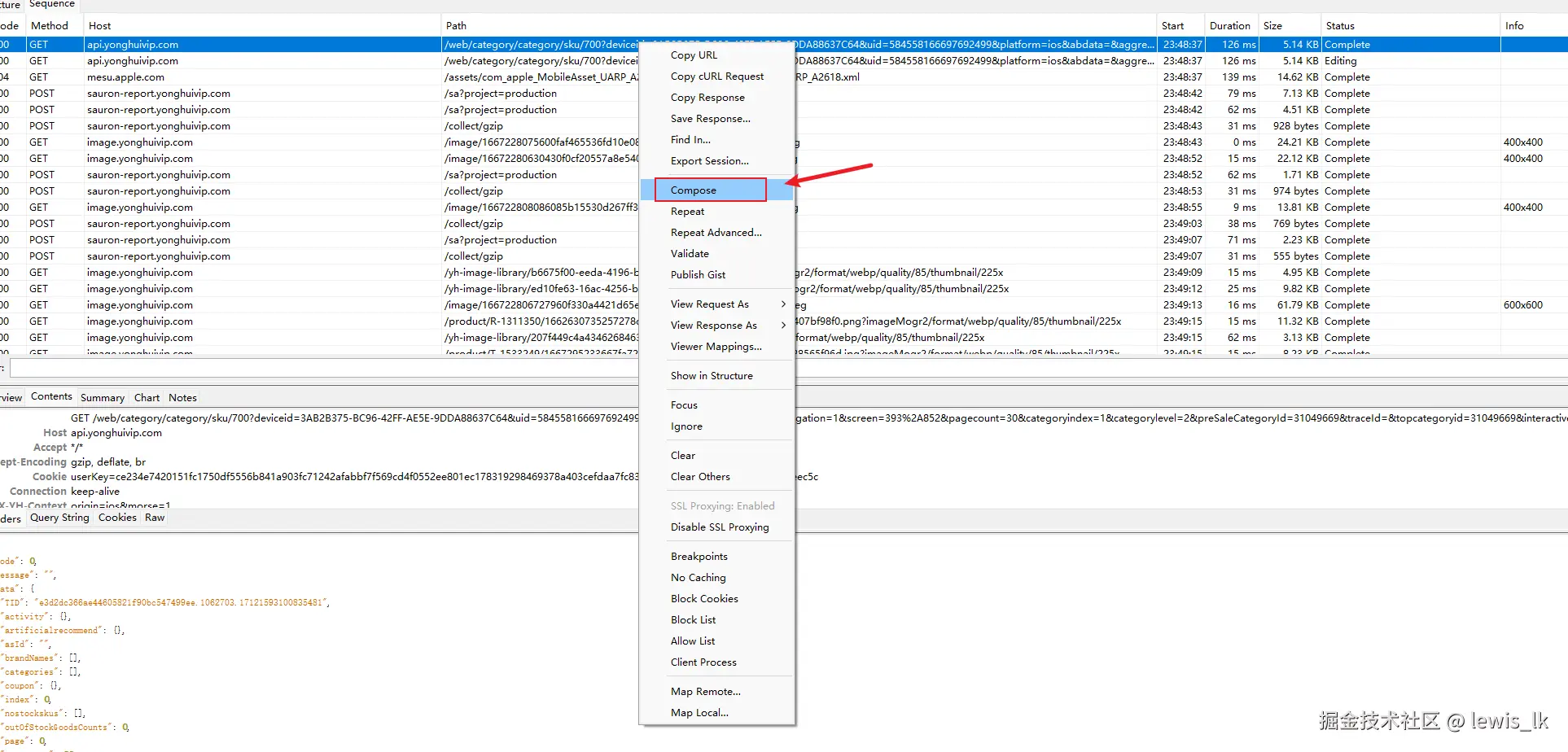Click the Host header value api.yonghuivip.com
The height and width of the screenshot is (752, 1568).
point(116,433)
